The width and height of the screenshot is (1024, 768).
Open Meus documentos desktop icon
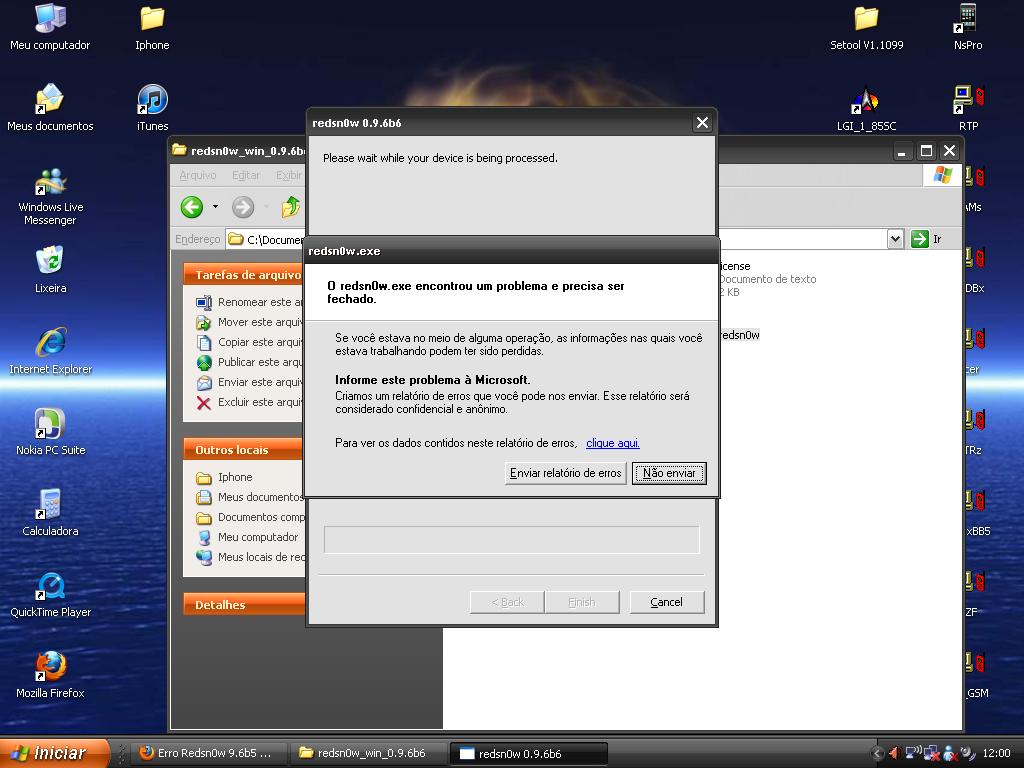pyautogui.click(x=50, y=108)
